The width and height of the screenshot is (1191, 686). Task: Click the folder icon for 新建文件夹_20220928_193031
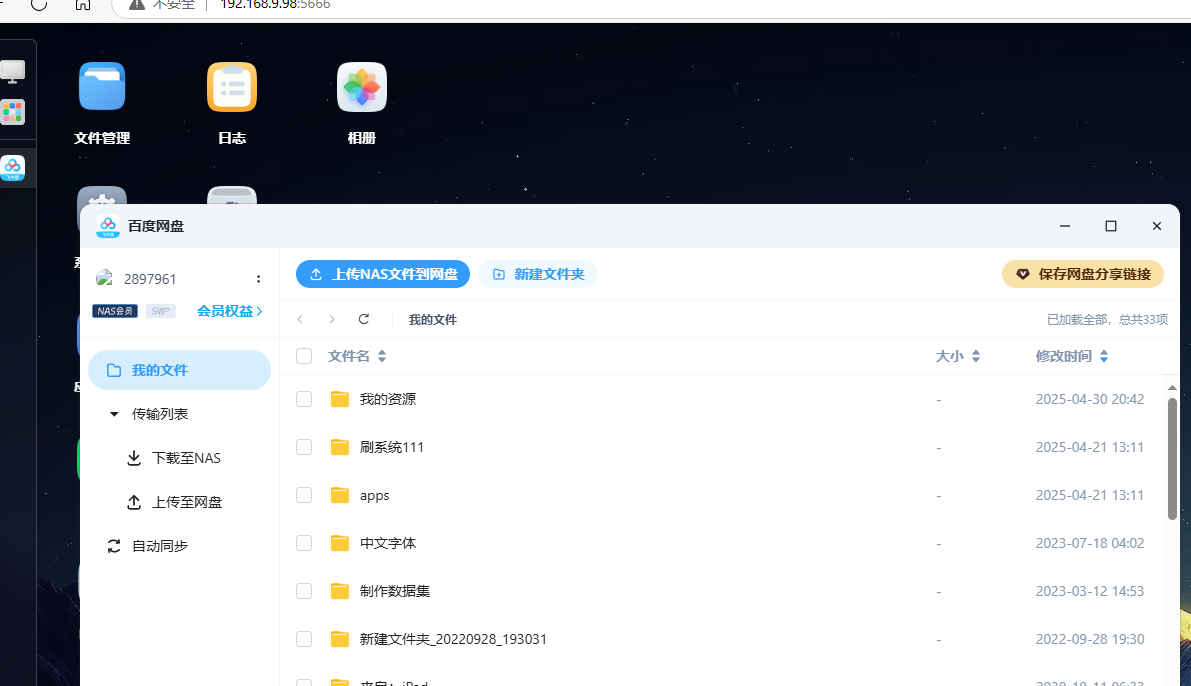tap(340, 639)
